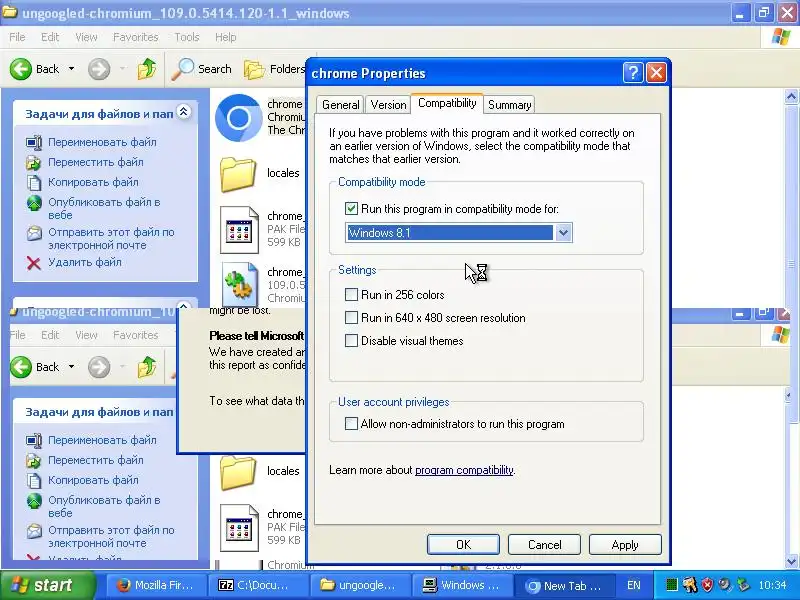This screenshot has width=800, height=600.
Task: Switch to the Version tab
Action: click(388, 105)
